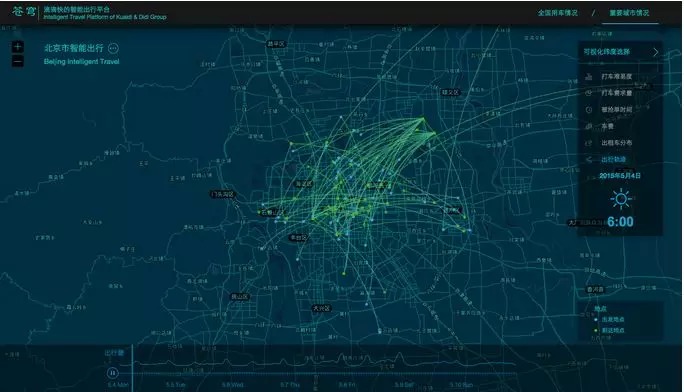Toggle the 出行轨迹 trajectory layer
The image size is (684, 392).
point(613,160)
